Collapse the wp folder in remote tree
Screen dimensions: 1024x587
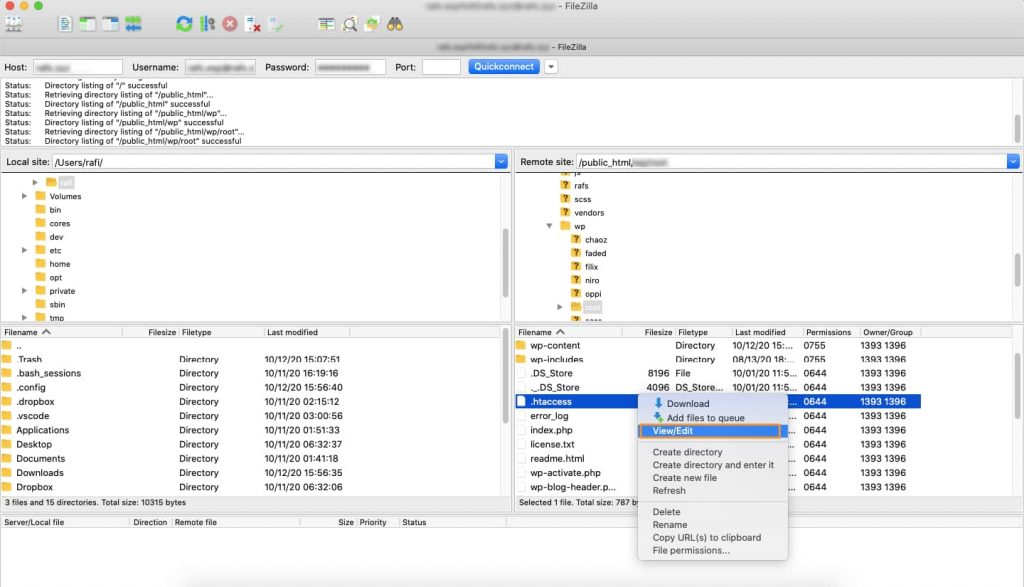[549, 226]
